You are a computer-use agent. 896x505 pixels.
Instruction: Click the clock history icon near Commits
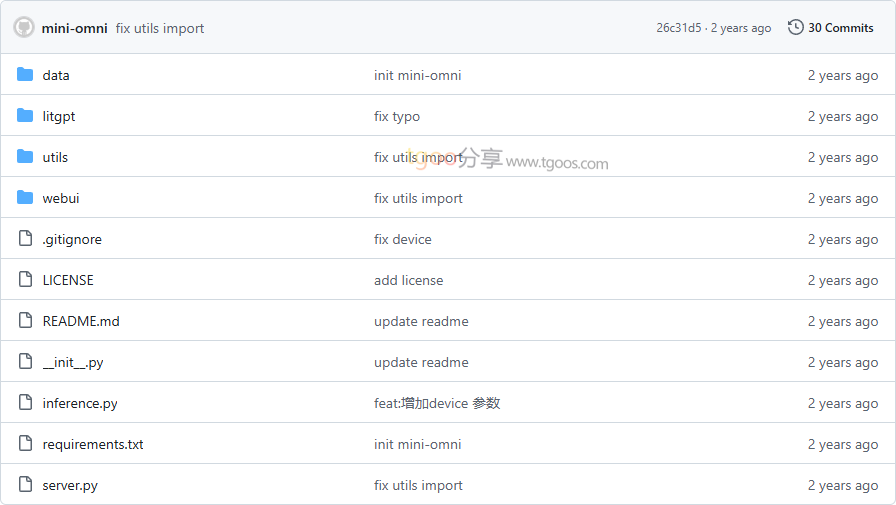click(796, 28)
